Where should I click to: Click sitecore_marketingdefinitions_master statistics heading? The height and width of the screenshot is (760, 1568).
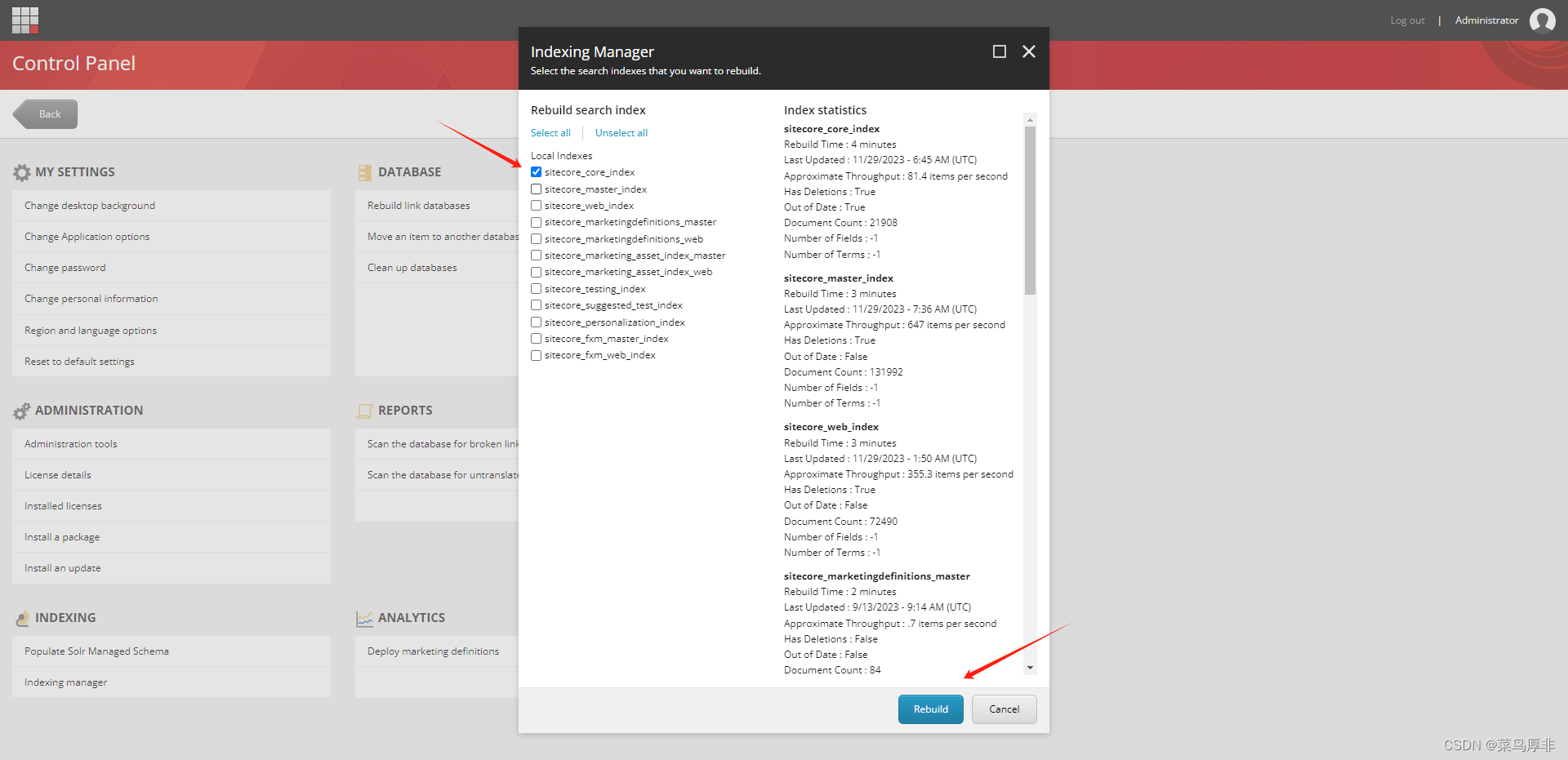[877, 576]
